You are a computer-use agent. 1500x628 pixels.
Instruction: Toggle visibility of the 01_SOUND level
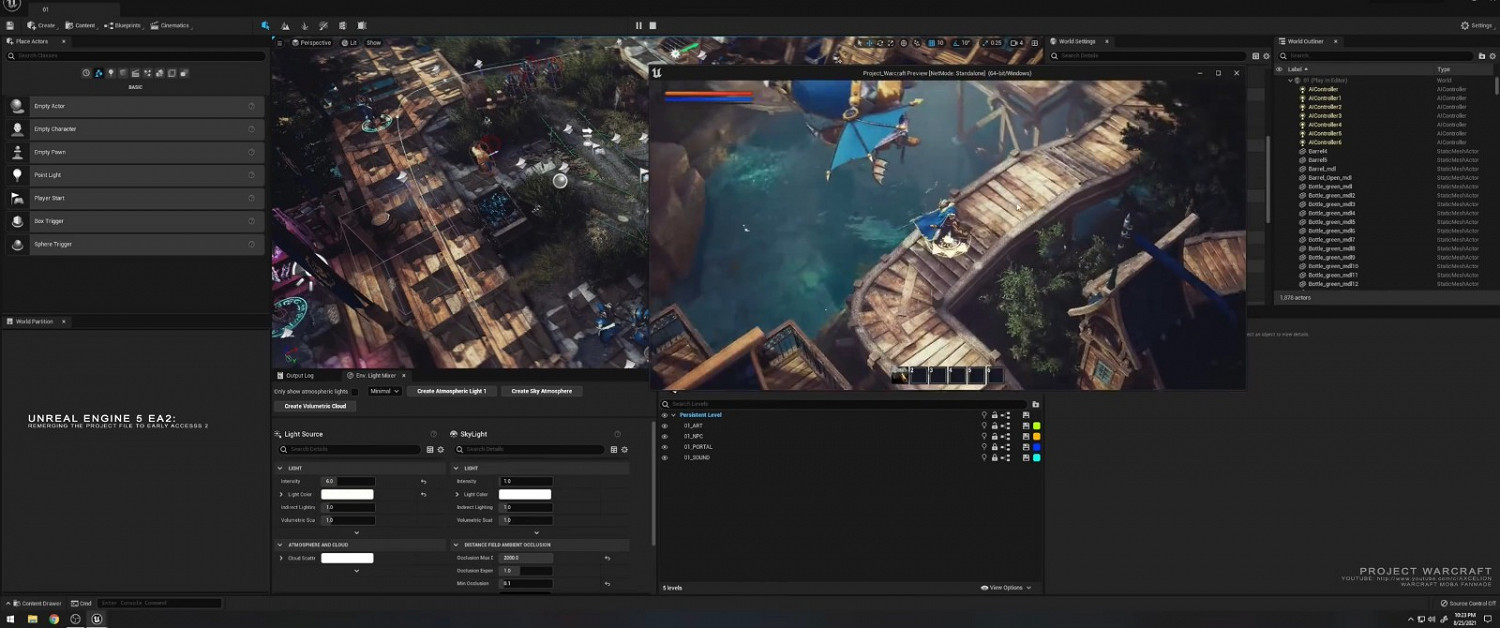point(664,458)
